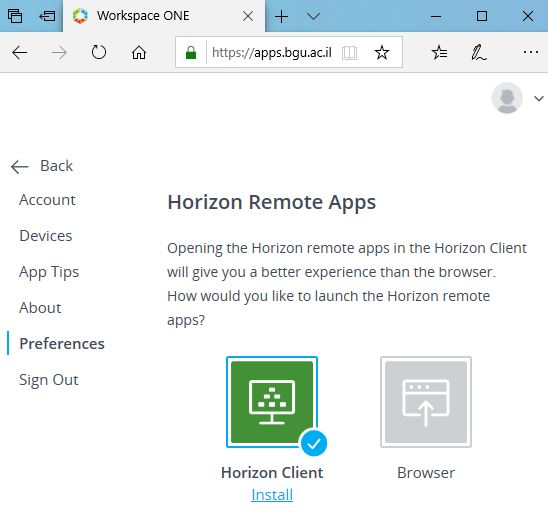
Task: Click the Horizon Client label
Action: tap(272, 473)
